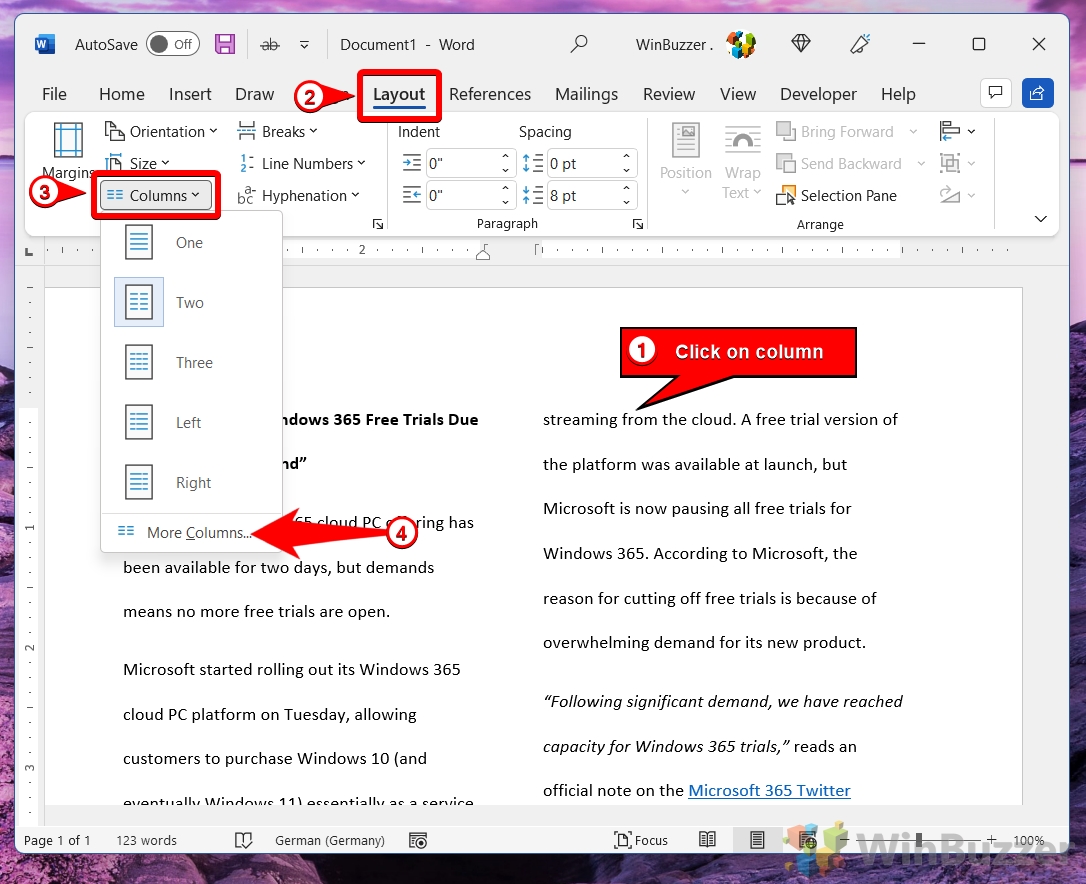This screenshot has height=884, width=1086.
Task: Open the Hyphenation dropdown
Action: pyautogui.click(x=299, y=196)
